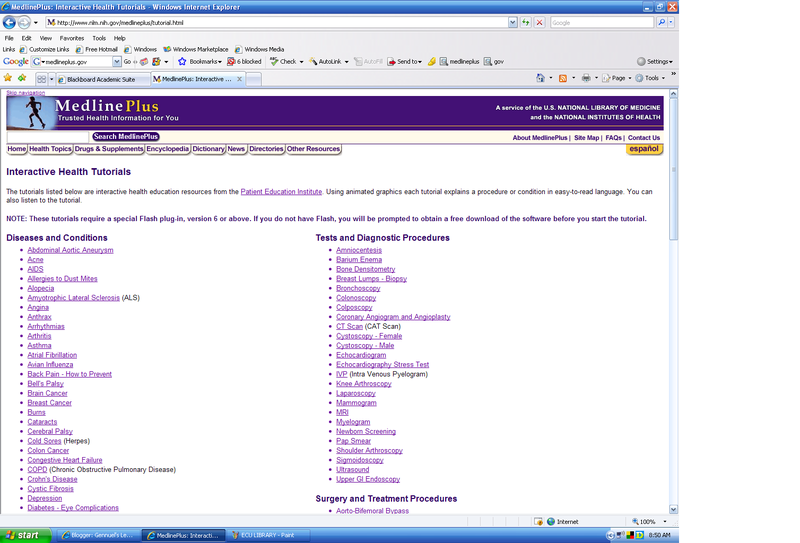The width and height of the screenshot is (800, 543).
Task: Click the Send to icon in Google toolbar
Action: pos(391,61)
